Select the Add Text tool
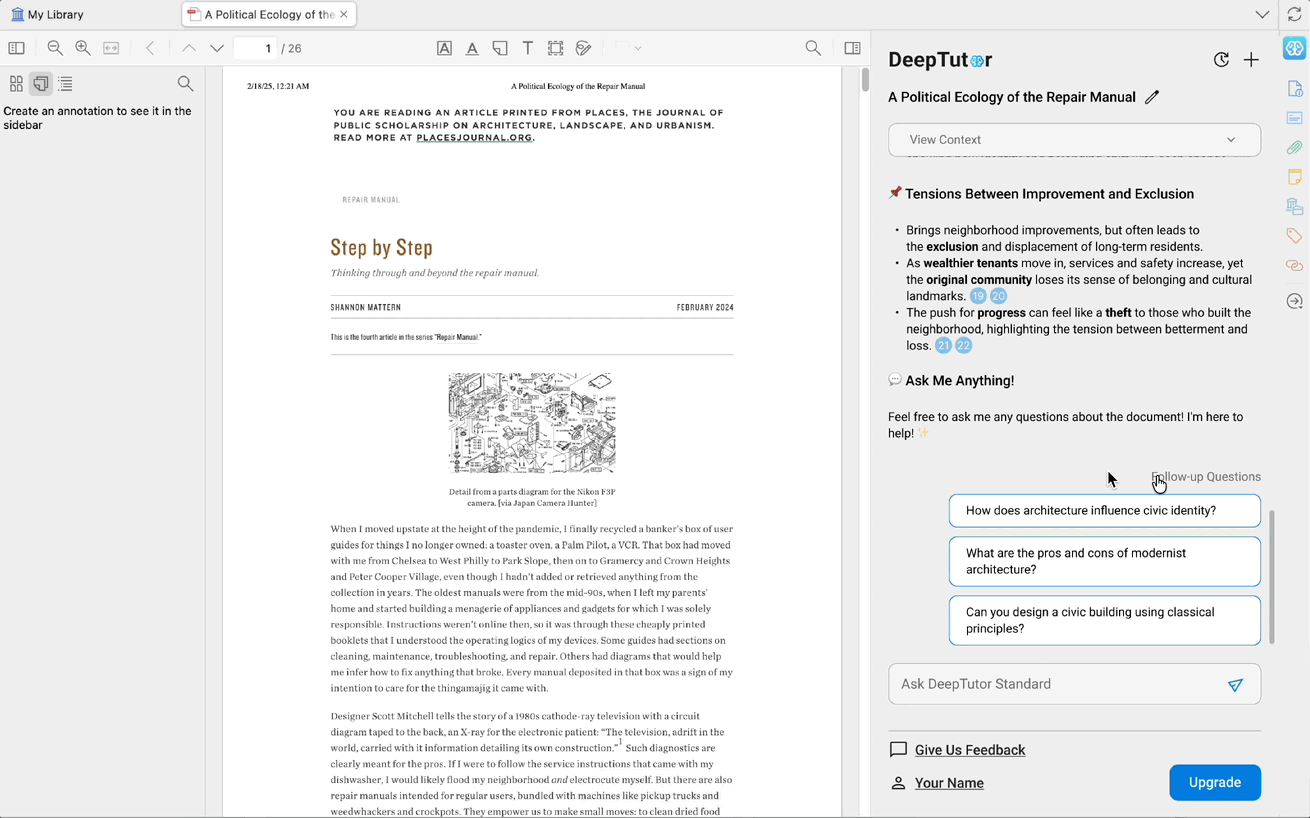This screenshot has width=1310, height=818. coord(528,48)
